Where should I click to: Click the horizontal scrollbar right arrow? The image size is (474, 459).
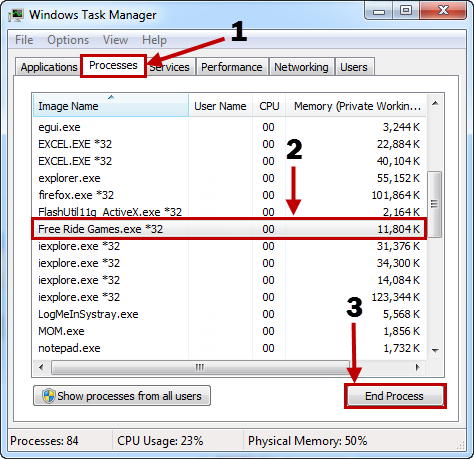click(x=417, y=367)
